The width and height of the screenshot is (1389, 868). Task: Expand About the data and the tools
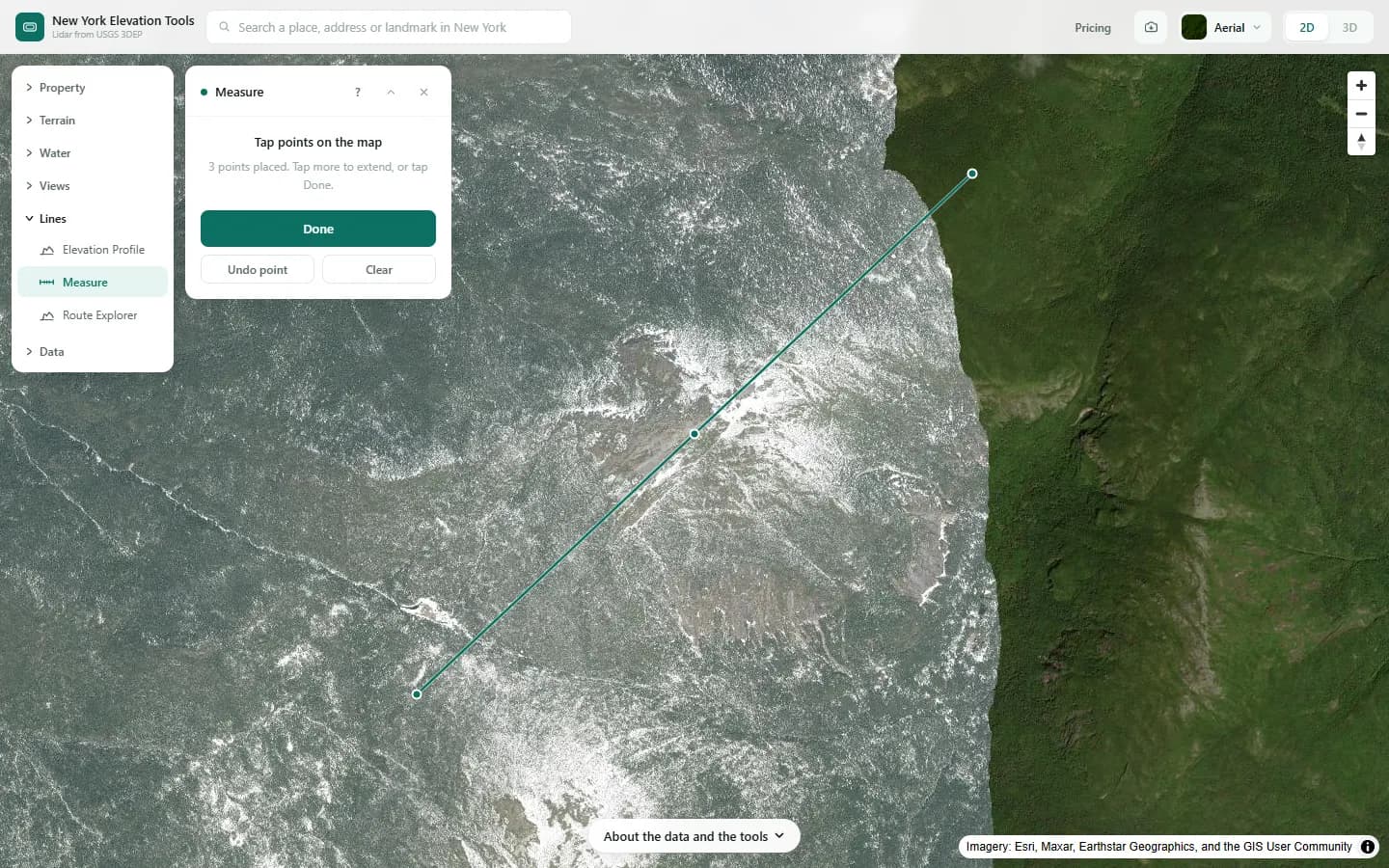(x=694, y=836)
